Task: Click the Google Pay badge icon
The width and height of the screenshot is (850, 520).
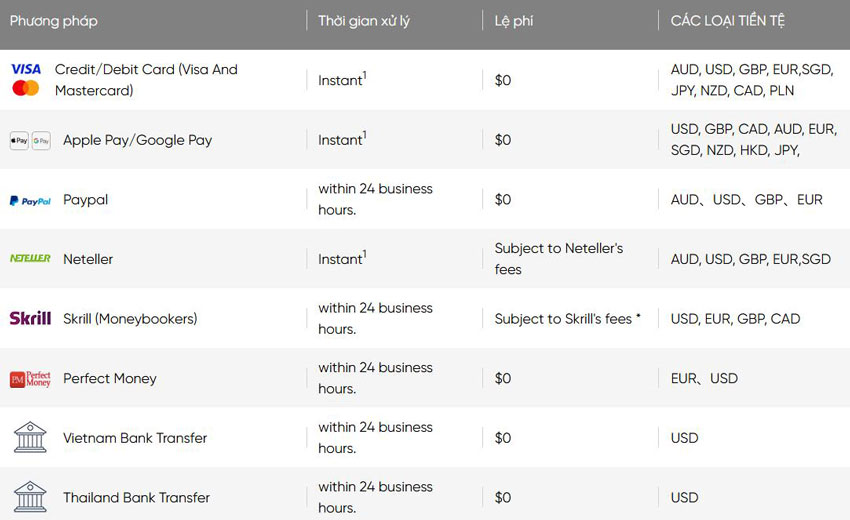Action: [x=41, y=141]
